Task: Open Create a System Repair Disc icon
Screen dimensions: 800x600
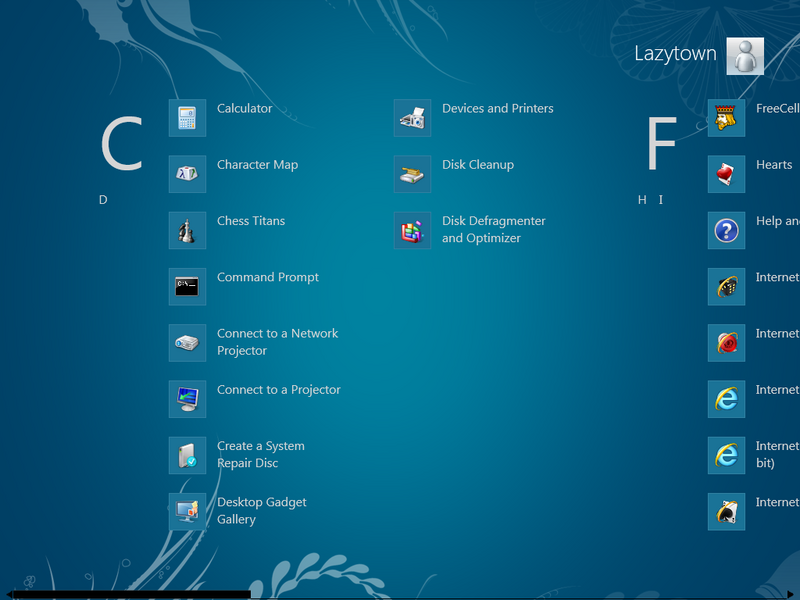Action: pyautogui.click(x=187, y=455)
